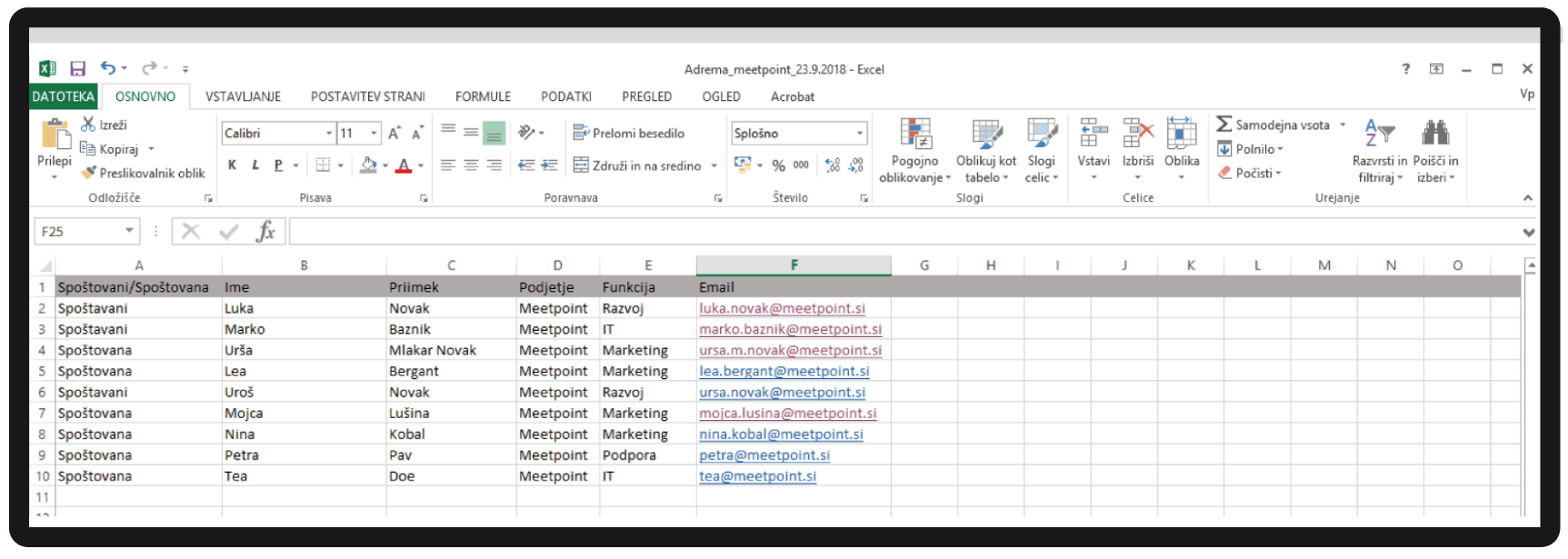
Task: Expand the Splošno number format dropdown
Action: [859, 134]
